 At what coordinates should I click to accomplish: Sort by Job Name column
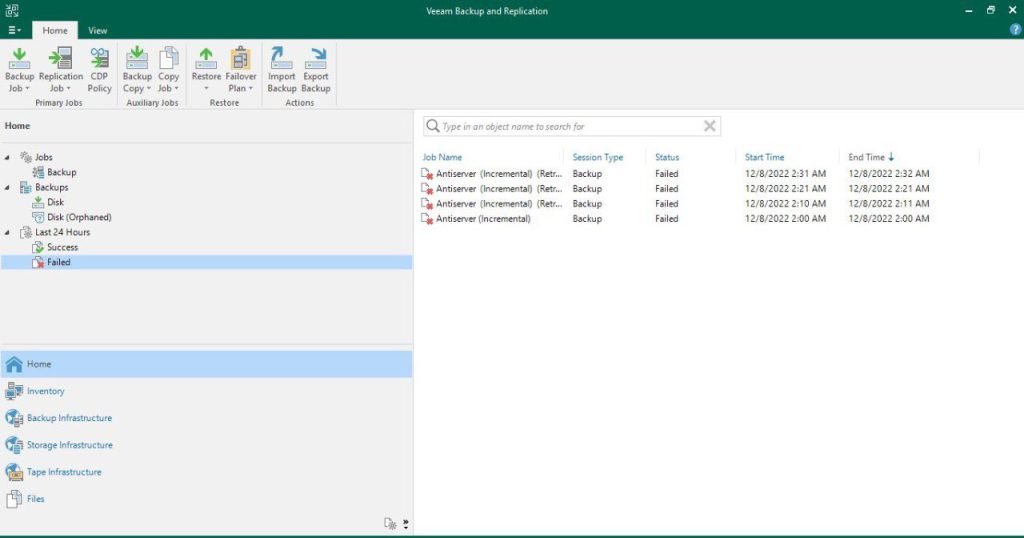click(442, 157)
